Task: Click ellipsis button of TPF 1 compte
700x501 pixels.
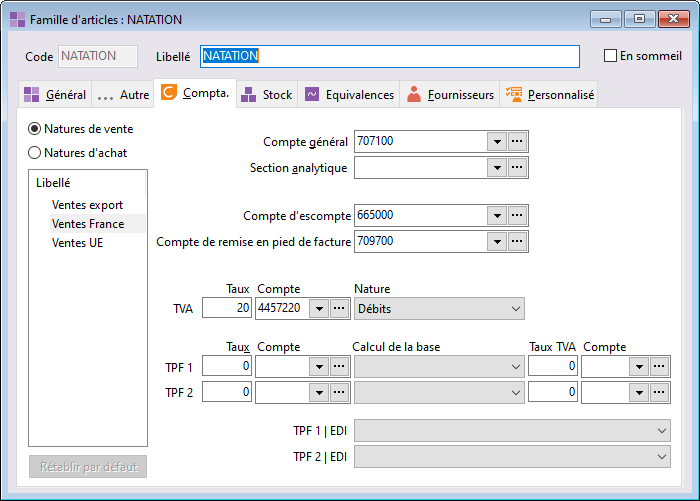Action: point(339,367)
